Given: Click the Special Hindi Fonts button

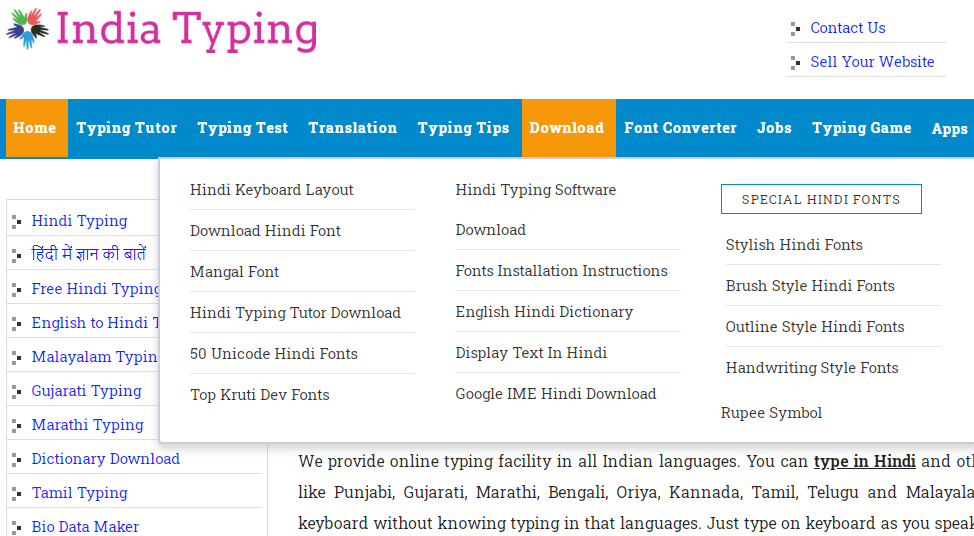Looking at the screenshot, I should (x=821, y=199).
